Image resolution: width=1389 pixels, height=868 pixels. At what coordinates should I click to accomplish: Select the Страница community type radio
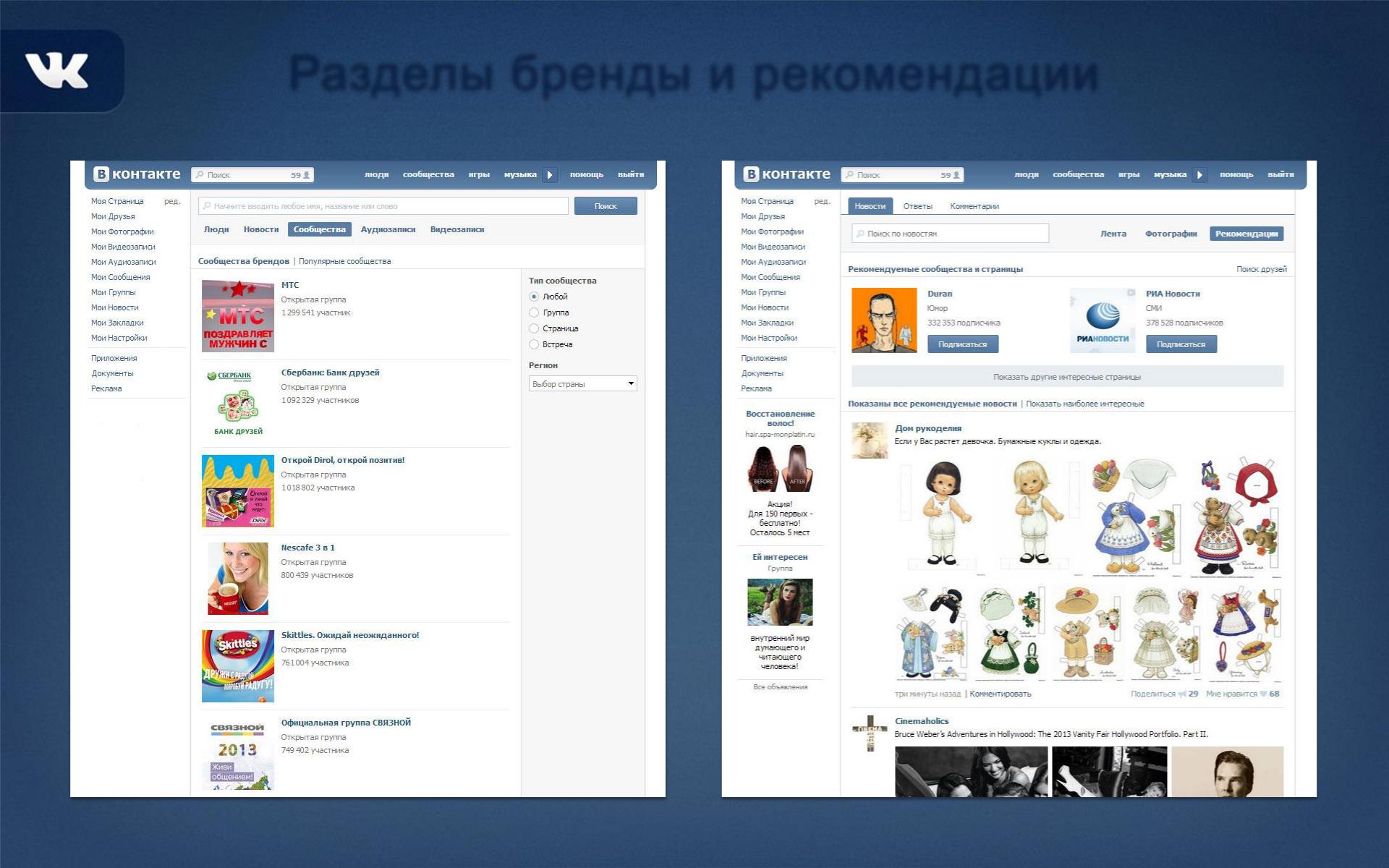pos(534,328)
